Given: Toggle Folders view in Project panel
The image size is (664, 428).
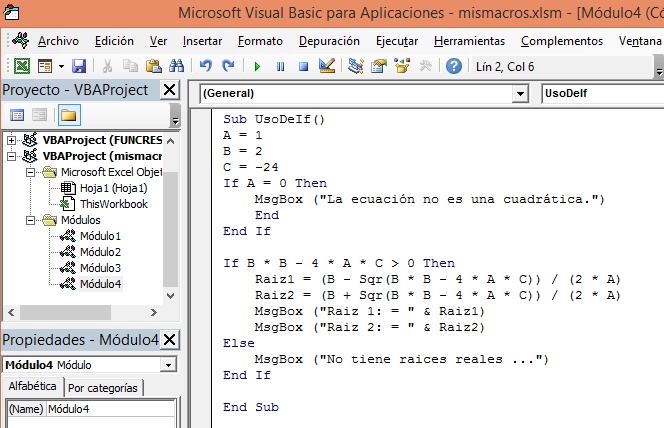Looking at the screenshot, I should pos(69,115).
